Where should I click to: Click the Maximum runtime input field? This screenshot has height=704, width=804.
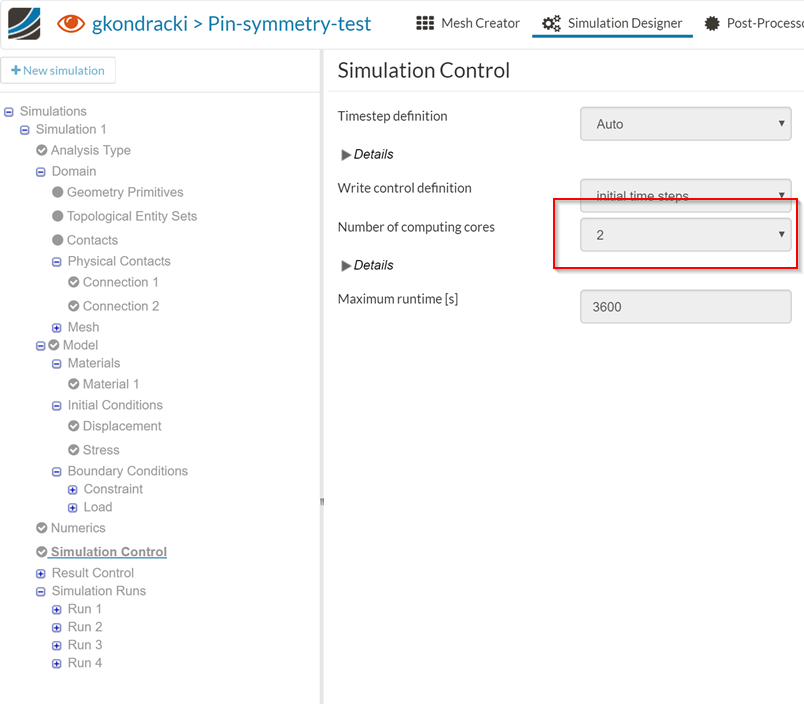click(x=685, y=307)
